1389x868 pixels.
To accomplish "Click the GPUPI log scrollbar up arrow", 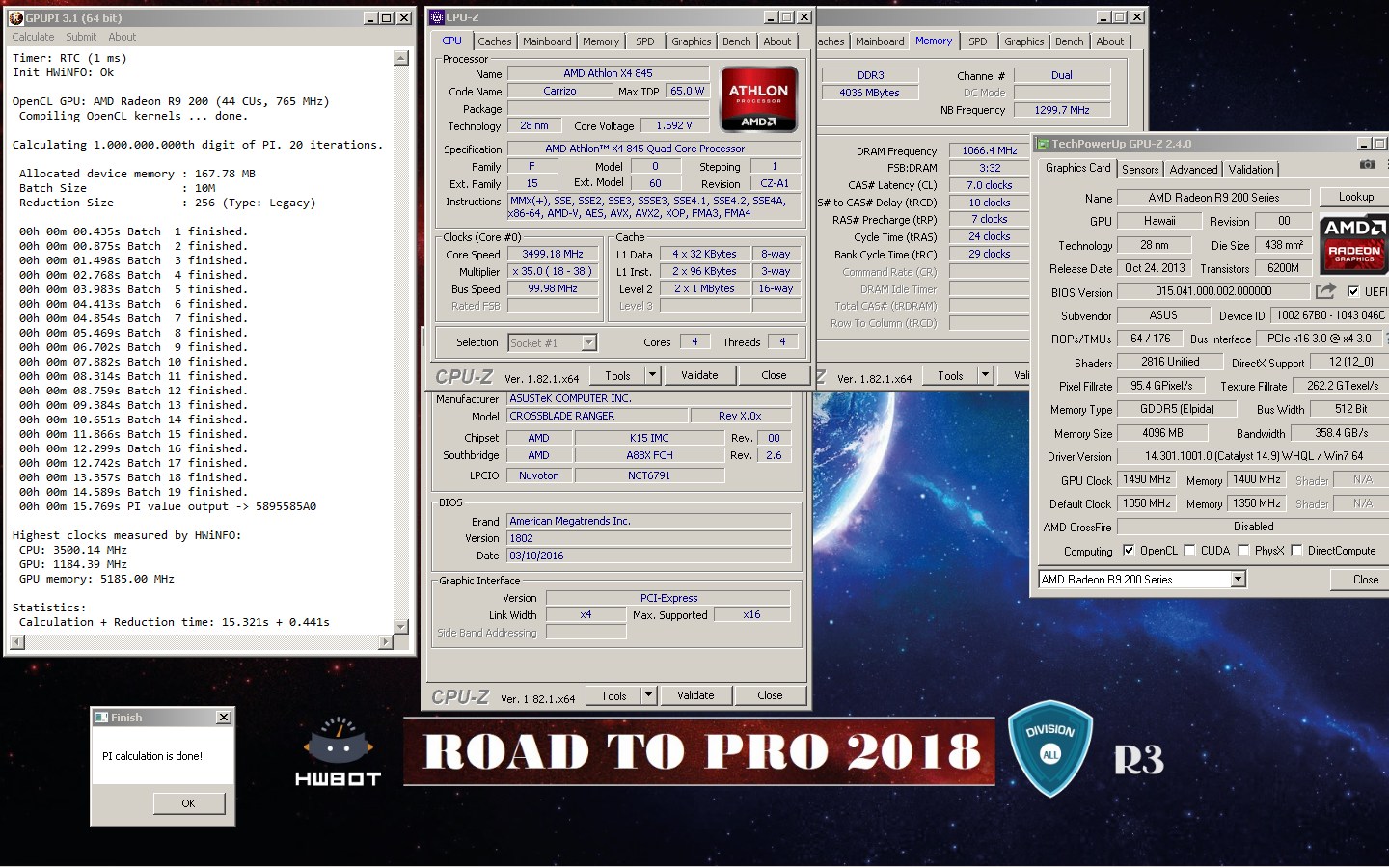I will tap(401, 58).
